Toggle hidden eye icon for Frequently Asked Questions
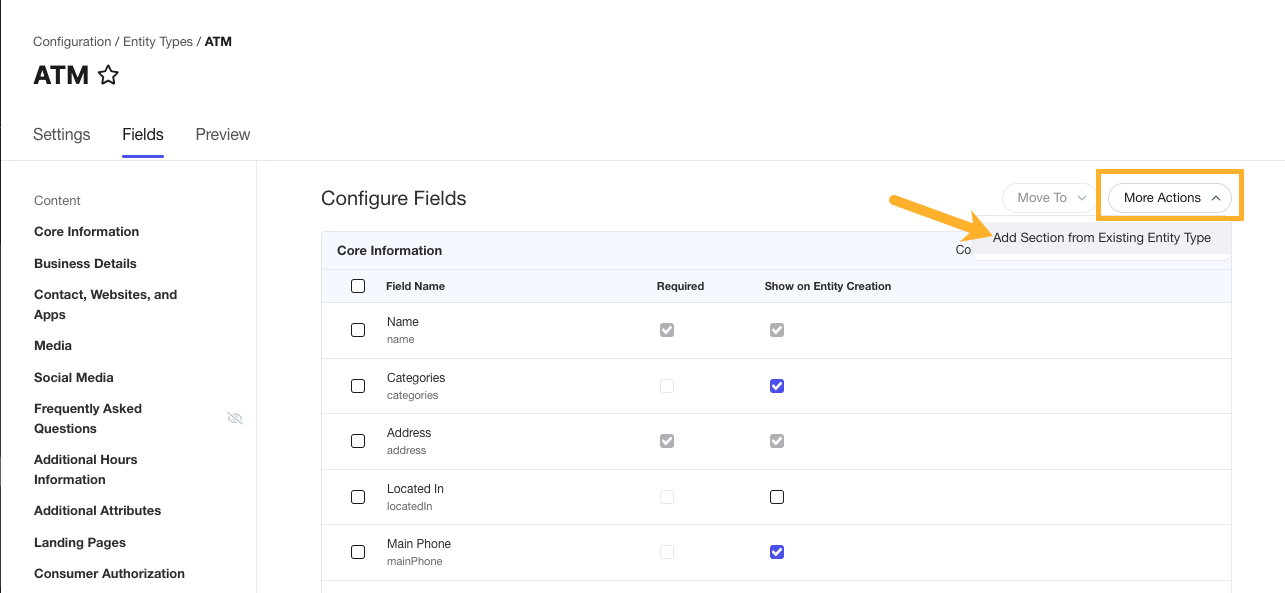The image size is (1285, 593). pyautogui.click(x=235, y=418)
